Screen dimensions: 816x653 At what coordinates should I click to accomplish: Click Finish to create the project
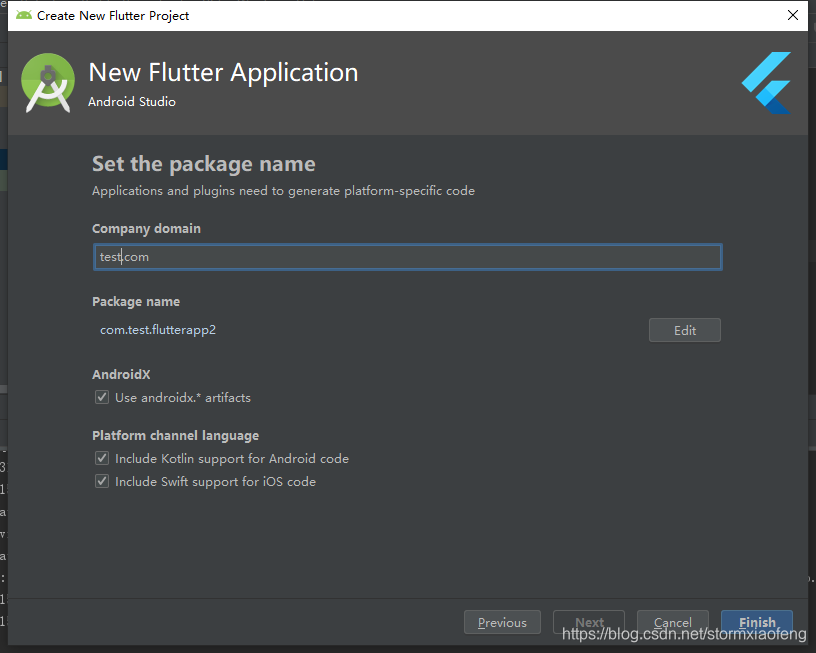pos(757,622)
